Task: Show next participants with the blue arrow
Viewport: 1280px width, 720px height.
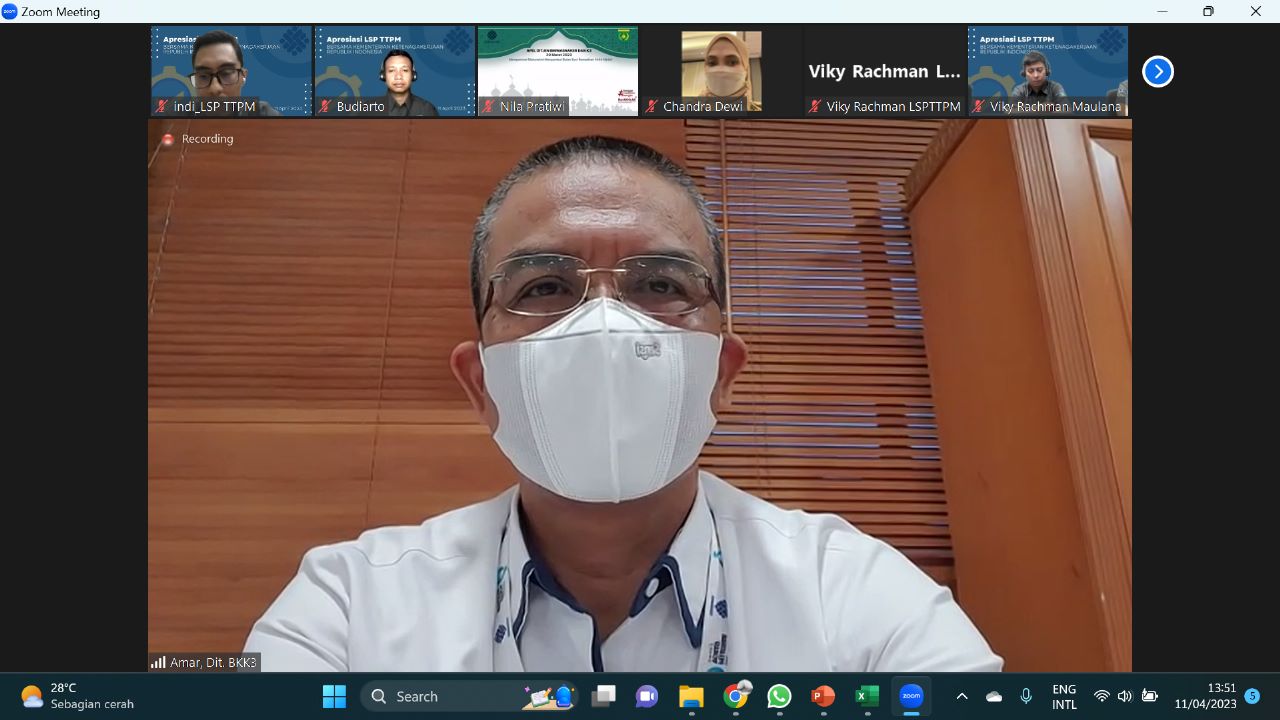Action: [1157, 72]
